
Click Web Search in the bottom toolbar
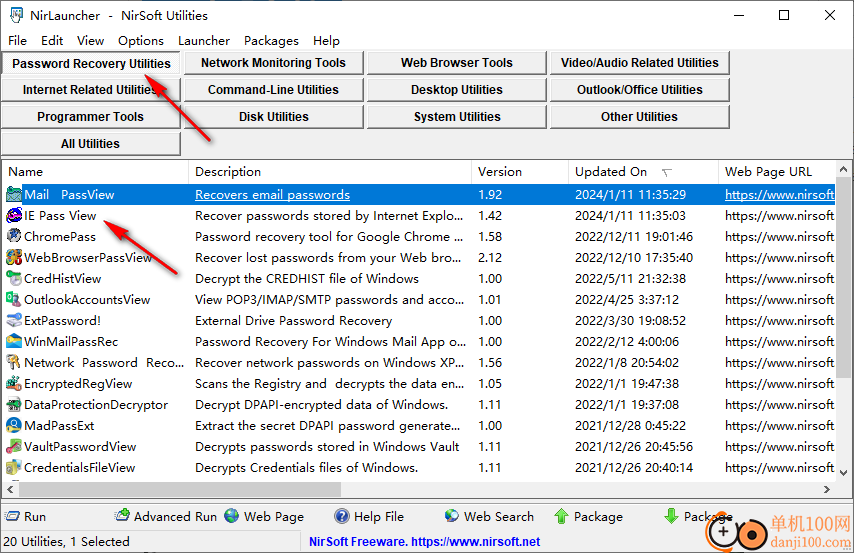coord(489,516)
